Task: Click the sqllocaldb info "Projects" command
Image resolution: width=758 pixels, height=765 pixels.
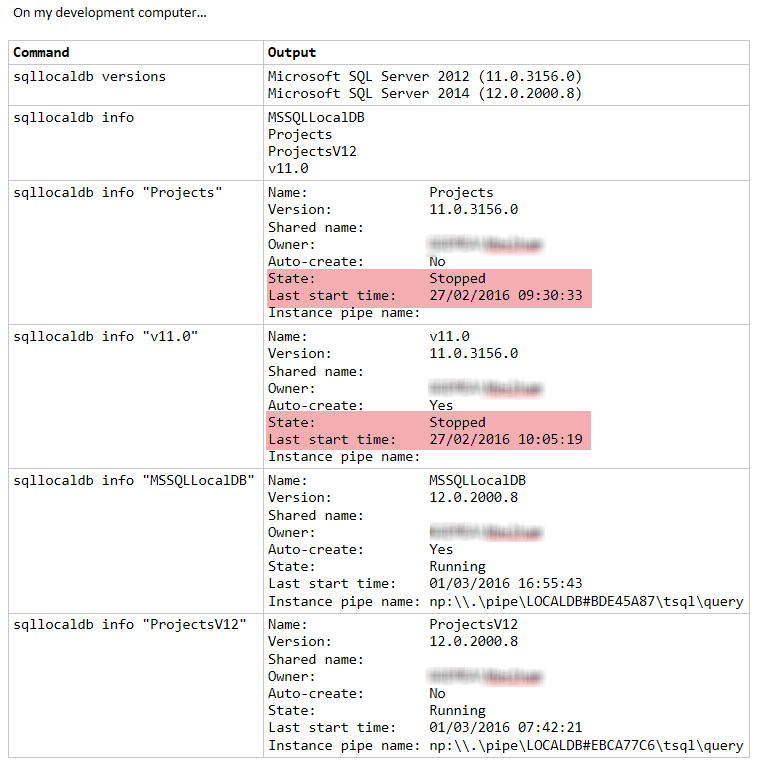Action: click(118, 193)
